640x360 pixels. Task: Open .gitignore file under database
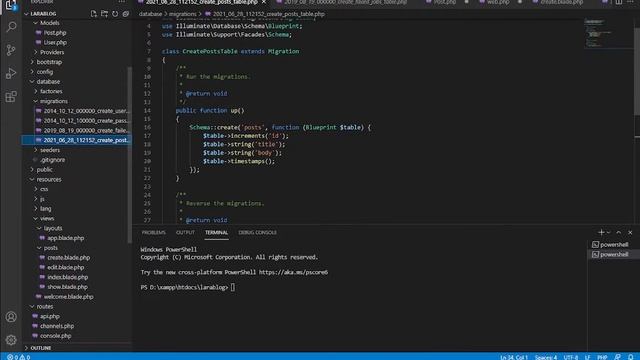[x=52, y=160]
